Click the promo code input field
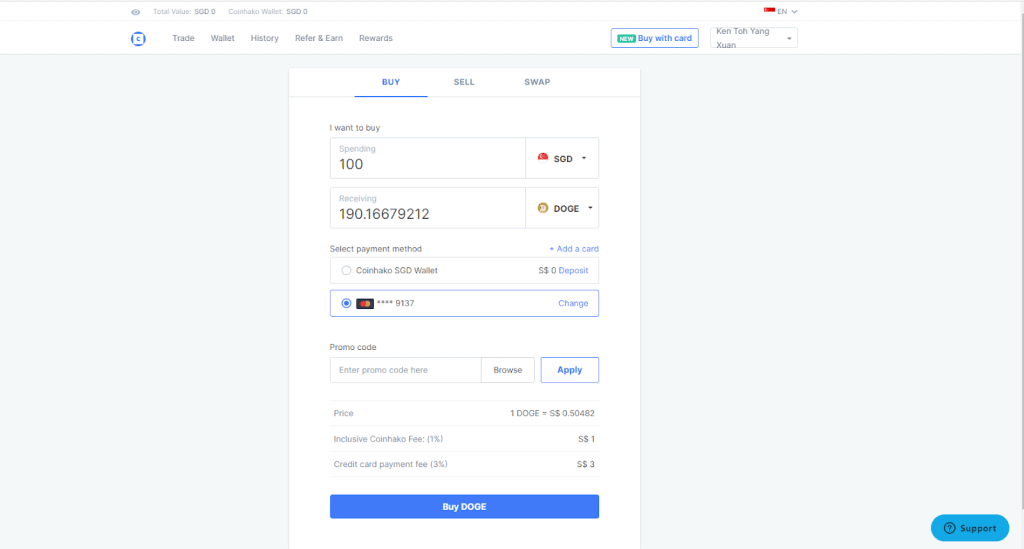Screen dimensions: 1024x549 [x=406, y=370]
